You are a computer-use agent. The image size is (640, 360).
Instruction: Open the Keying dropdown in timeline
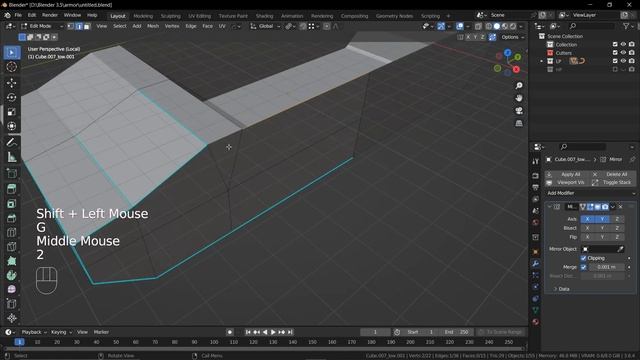click(x=61, y=332)
